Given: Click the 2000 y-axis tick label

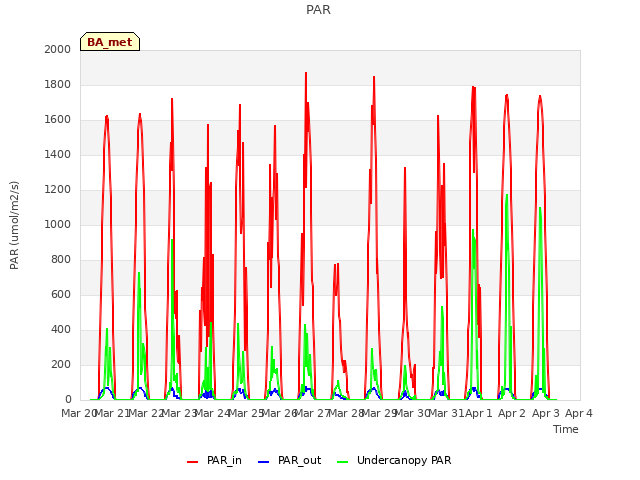Looking at the screenshot, I should [58, 49].
